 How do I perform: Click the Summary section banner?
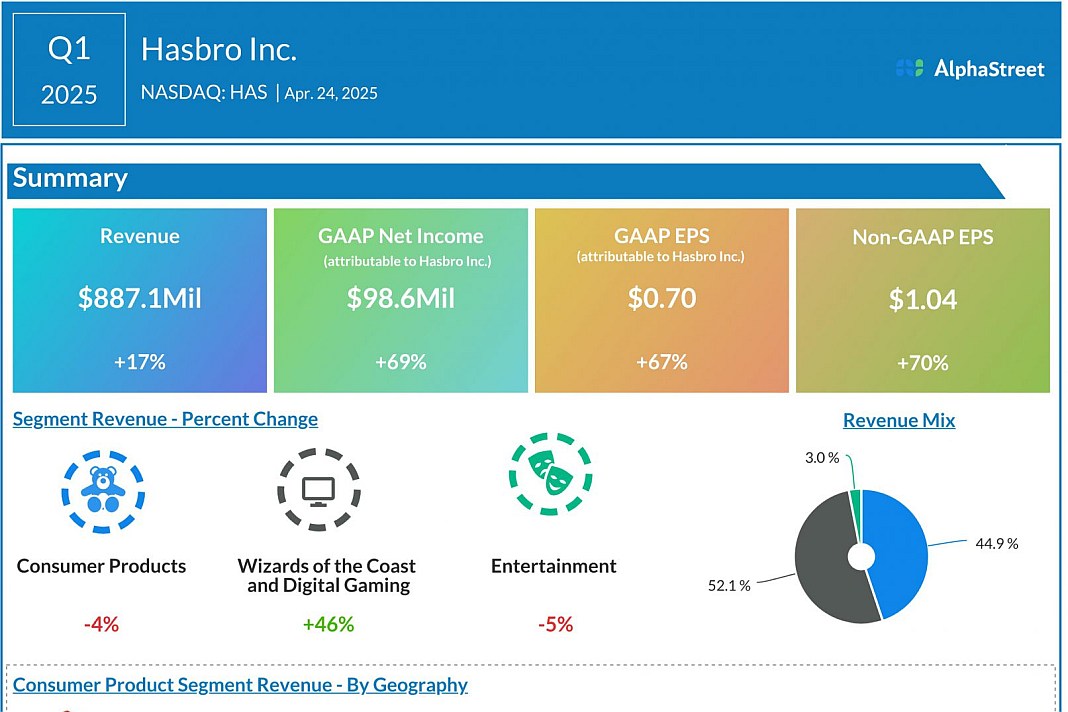(505, 180)
